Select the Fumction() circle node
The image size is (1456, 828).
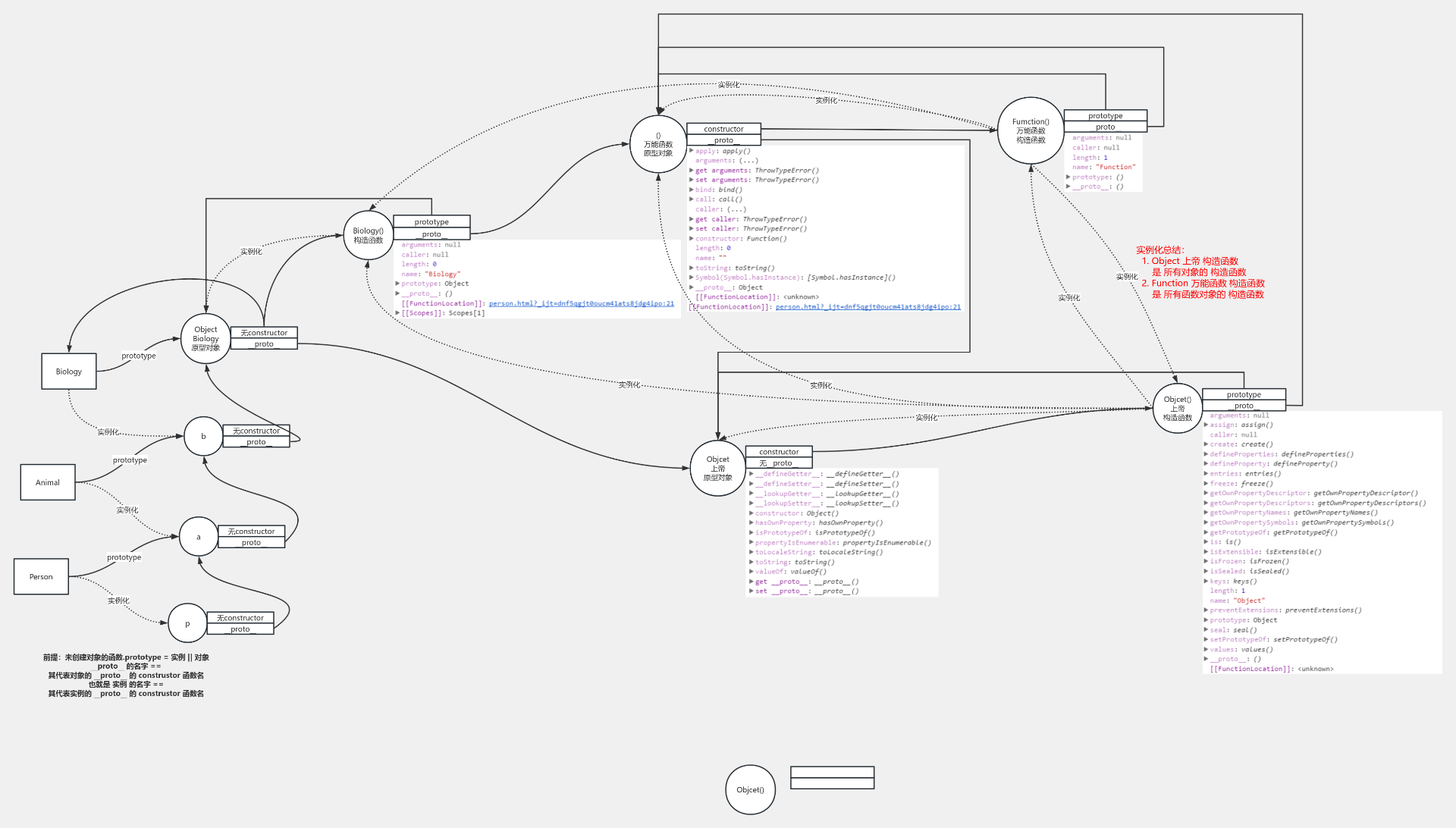(x=1030, y=130)
